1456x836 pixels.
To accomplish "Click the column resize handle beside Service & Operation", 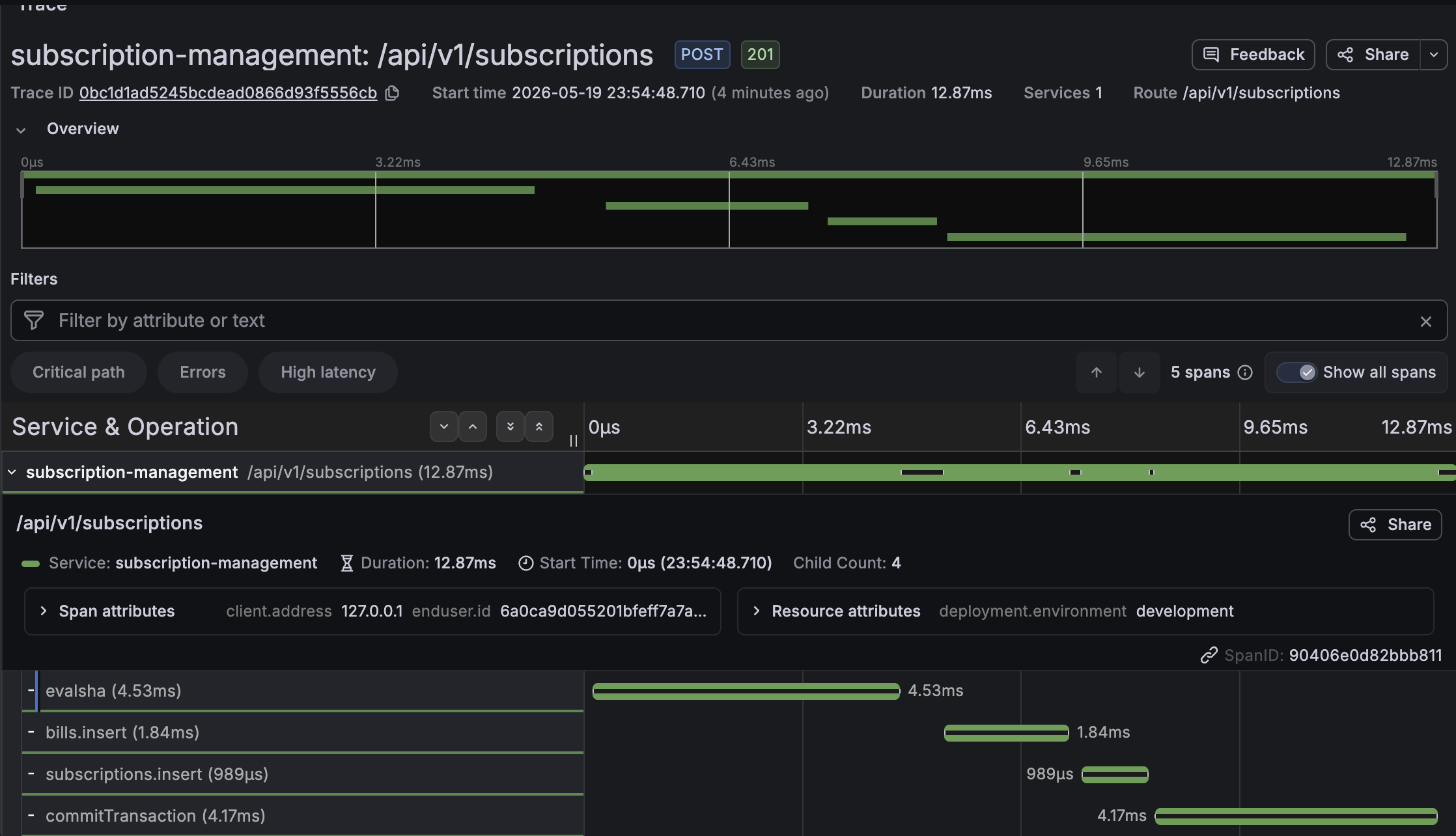I will (574, 441).
